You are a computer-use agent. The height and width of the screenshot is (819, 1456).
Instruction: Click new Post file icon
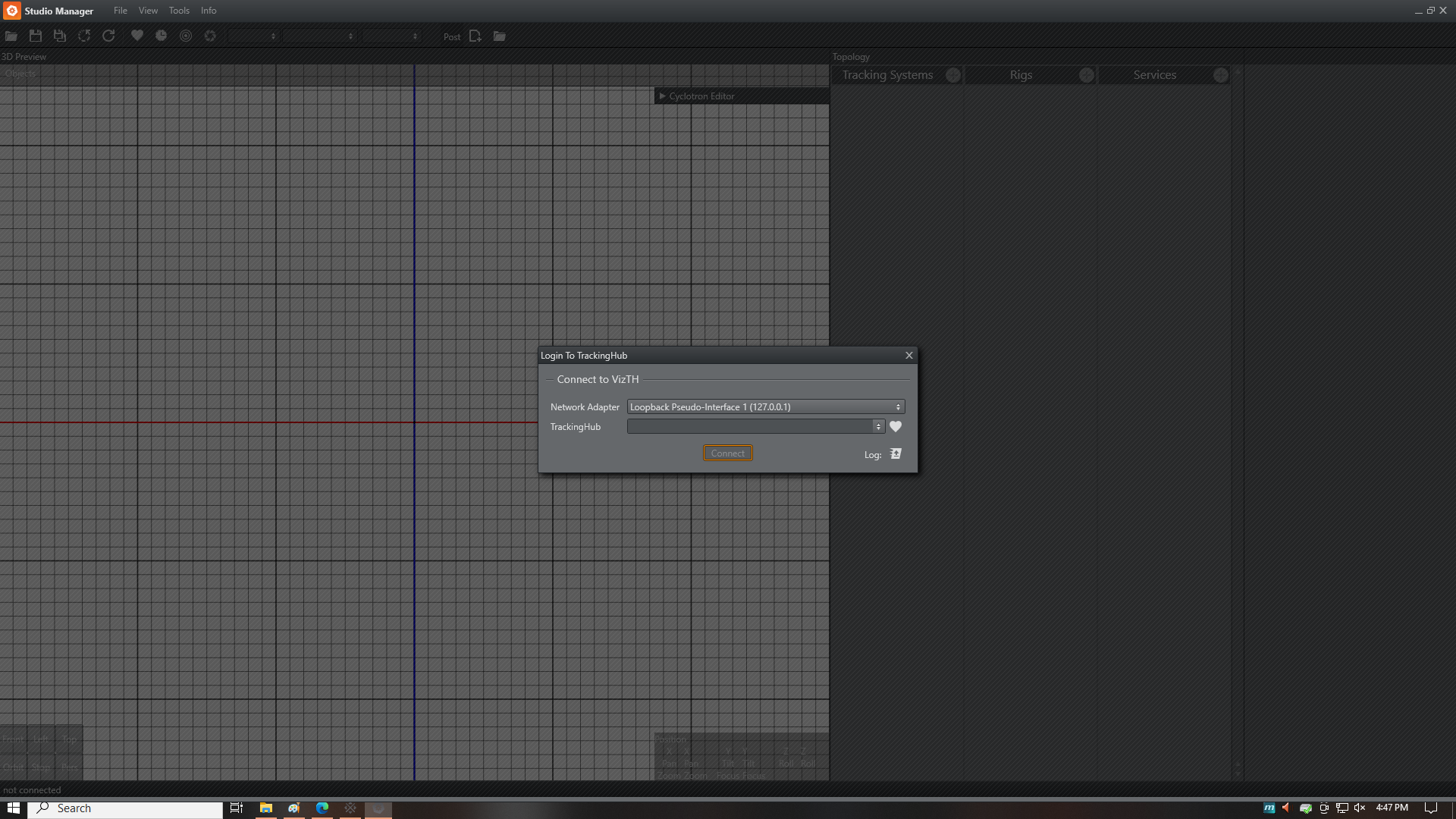coord(475,36)
